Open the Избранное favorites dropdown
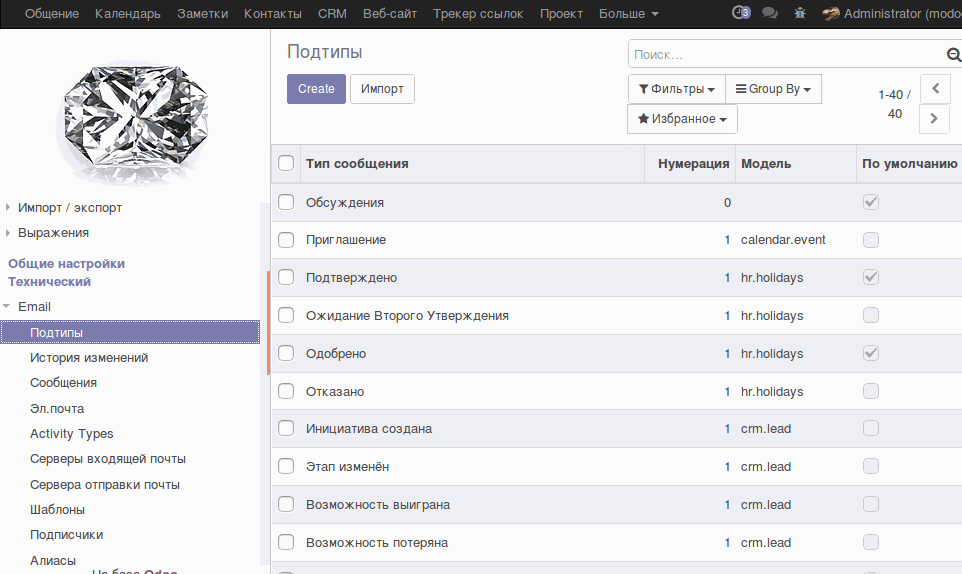This screenshot has height=574, width=962. 682,119
